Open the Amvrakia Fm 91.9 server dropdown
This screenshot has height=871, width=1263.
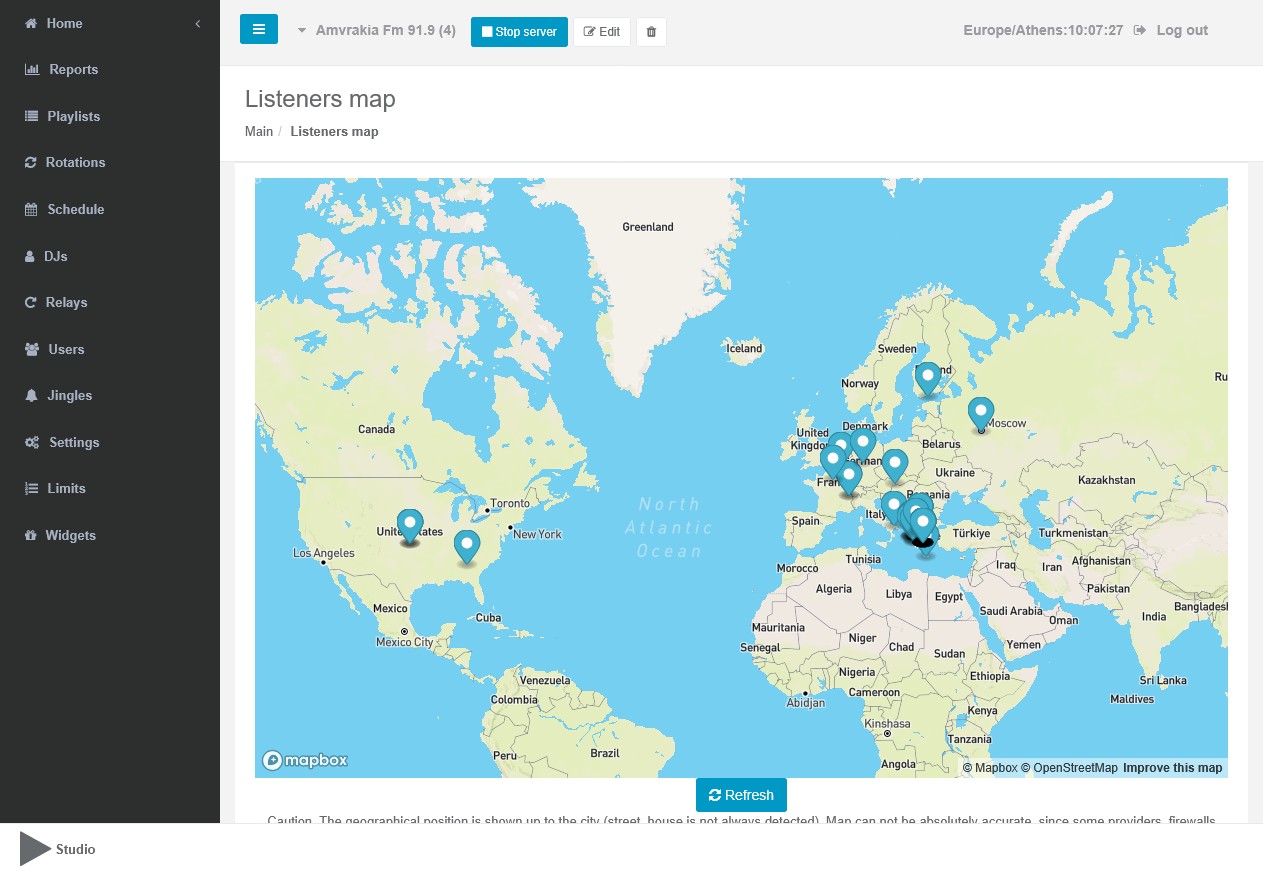tap(376, 31)
